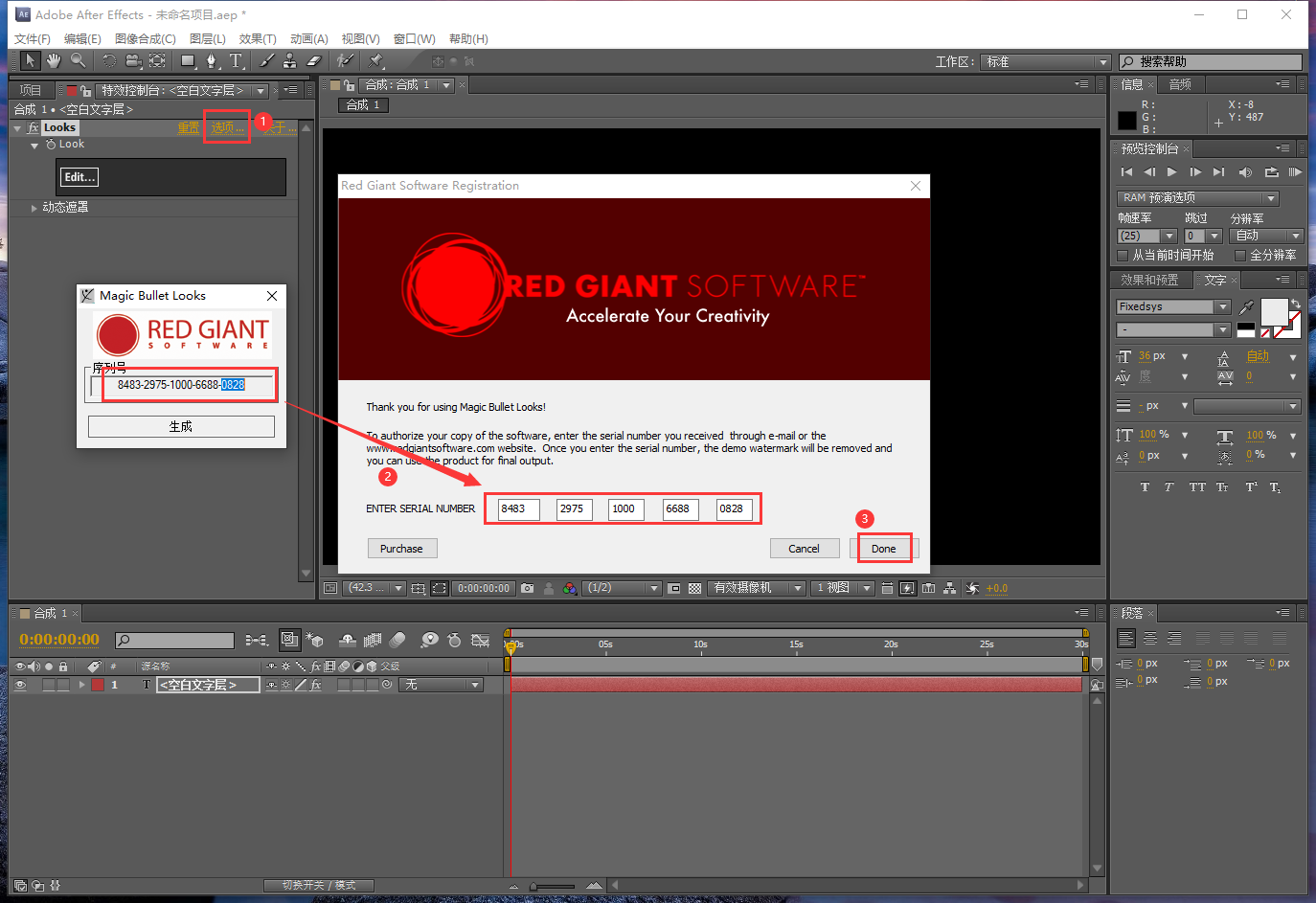Image resolution: width=1316 pixels, height=903 pixels.
Task: Open the 效果(T) menu
Action: pos(258,39)
